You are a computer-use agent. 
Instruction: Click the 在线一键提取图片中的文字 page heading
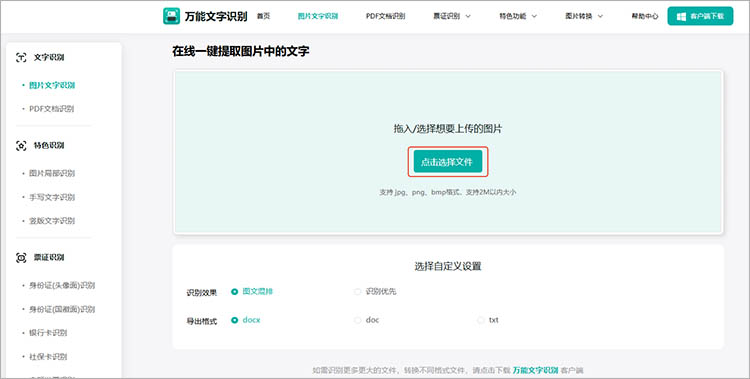click(x=241, y=52)
